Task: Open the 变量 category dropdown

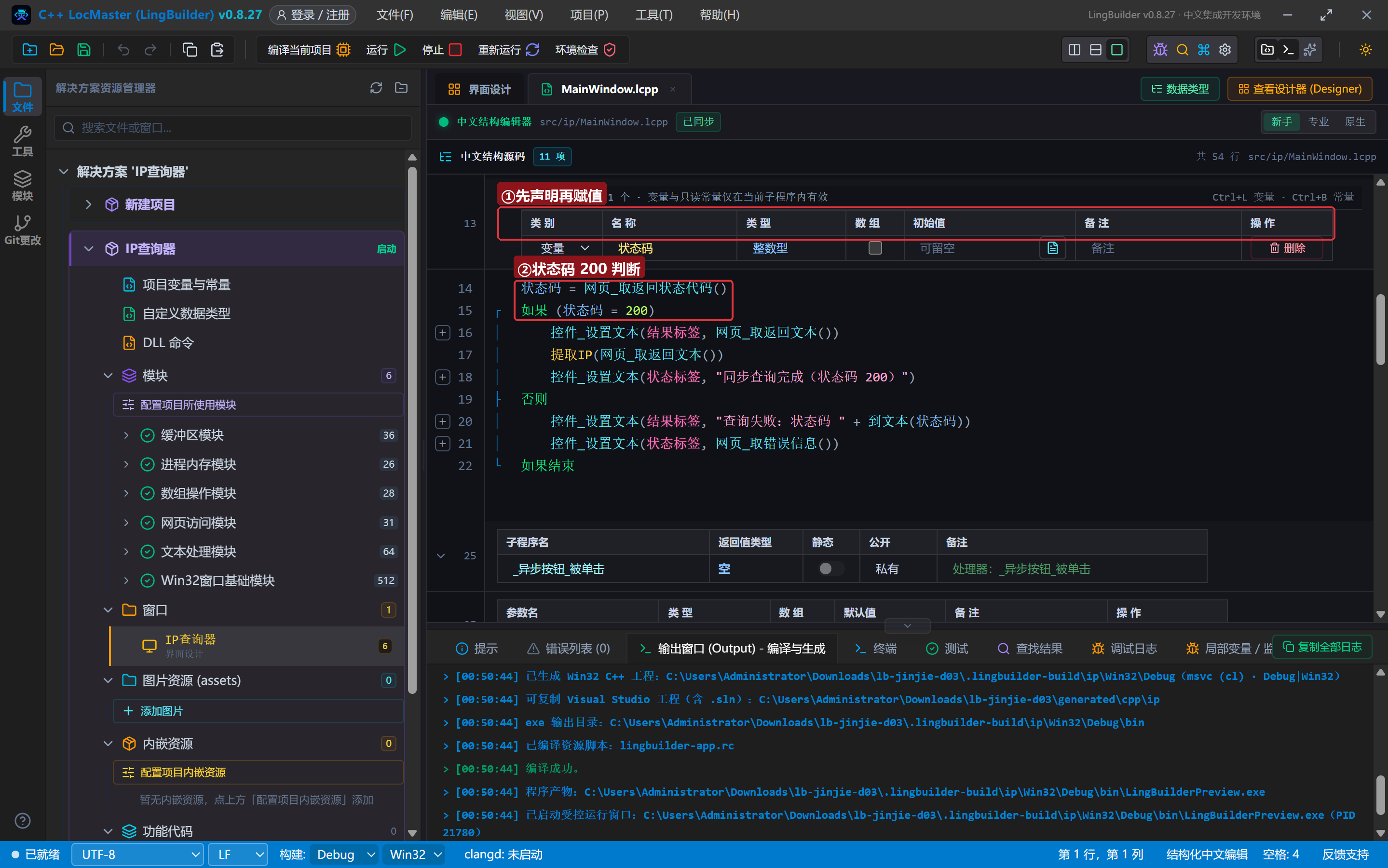Action: coord(564,248)
